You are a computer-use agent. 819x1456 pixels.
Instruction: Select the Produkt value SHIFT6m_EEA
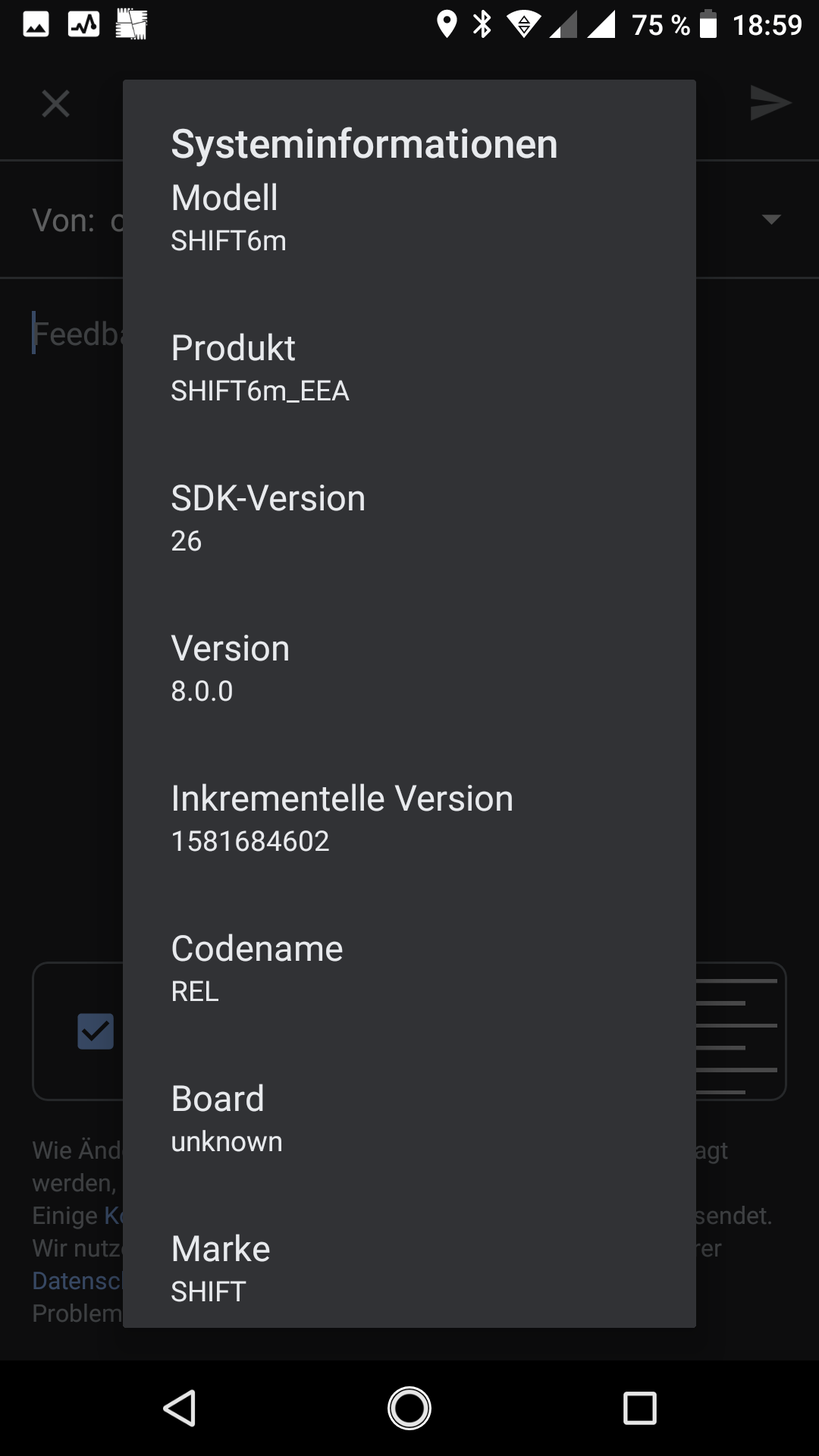point(260,391)
